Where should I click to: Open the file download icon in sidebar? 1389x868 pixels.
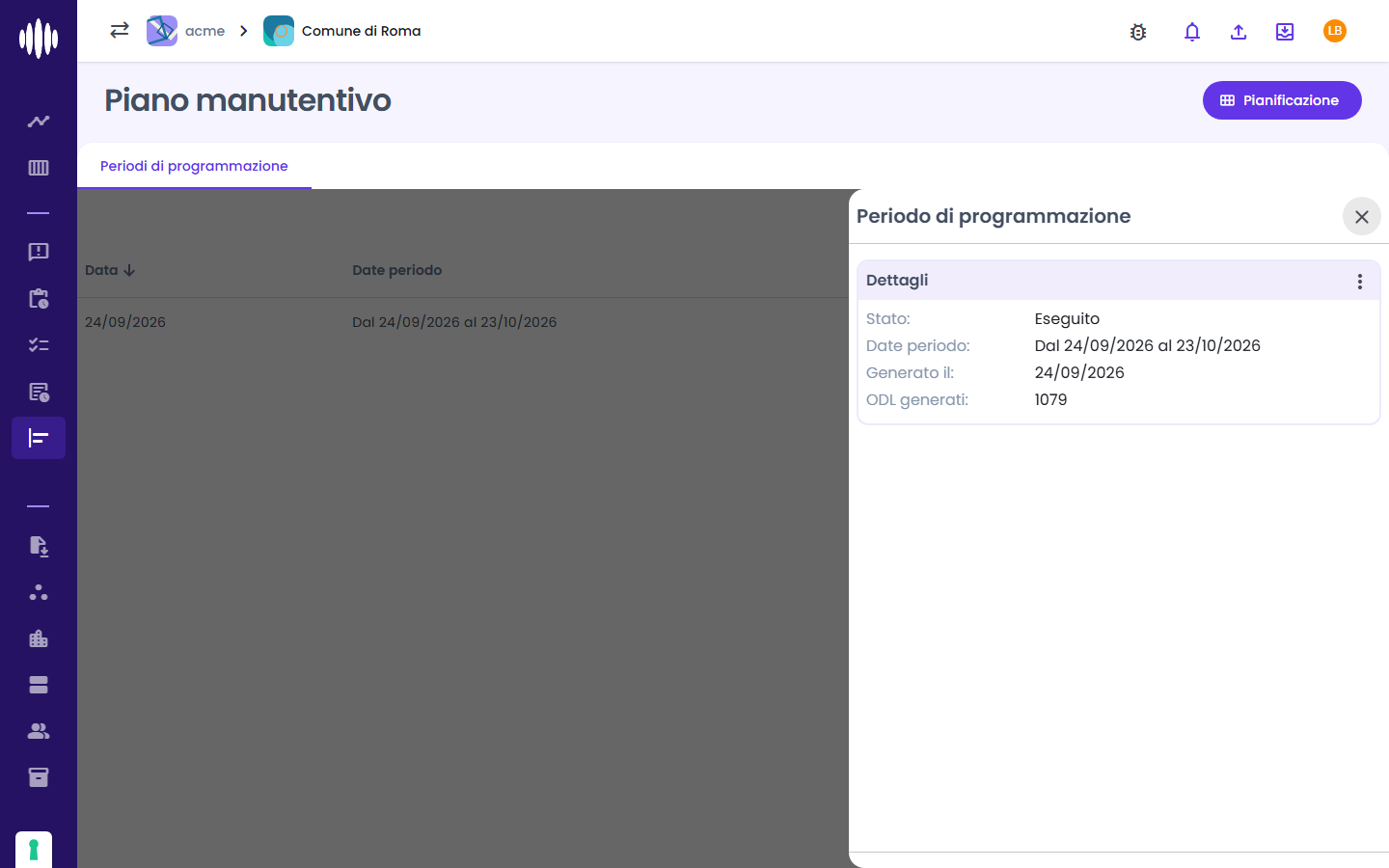point(39,546)
